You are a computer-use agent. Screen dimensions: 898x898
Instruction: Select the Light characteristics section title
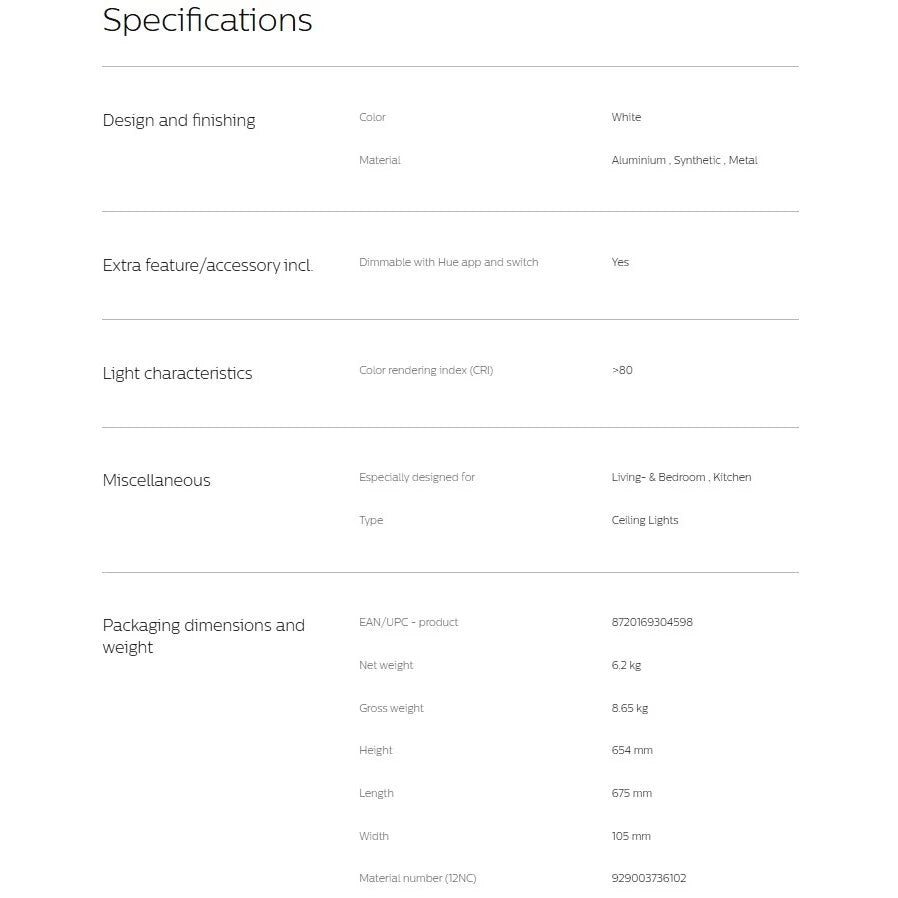pos(177,373)
